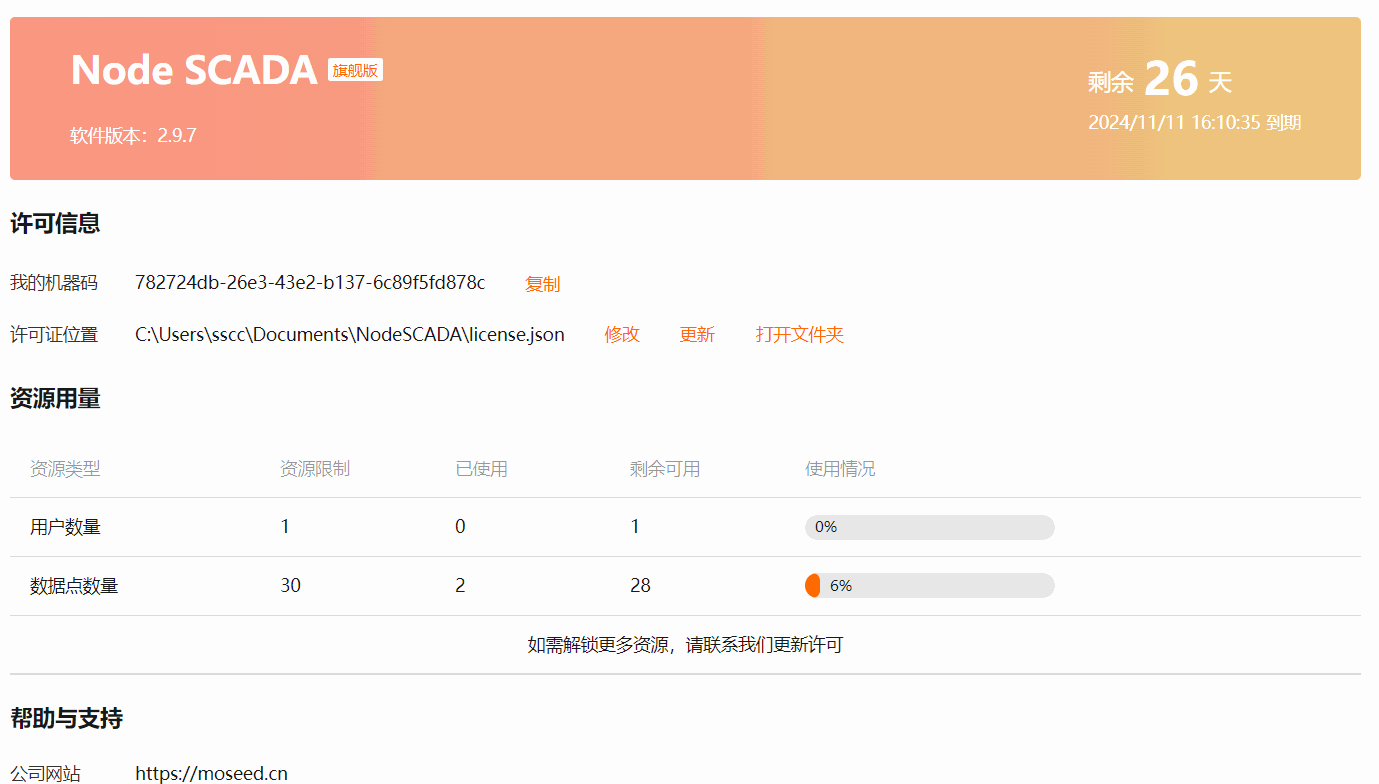Click 更新 to refresh the license
Viewport: 1379px width, 784px height.
[x=697, y=335]
